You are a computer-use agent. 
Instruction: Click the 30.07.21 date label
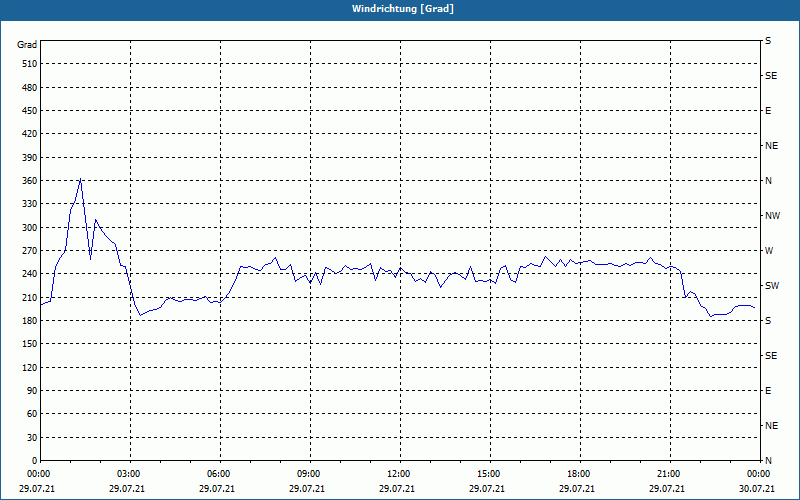point(757,489)
